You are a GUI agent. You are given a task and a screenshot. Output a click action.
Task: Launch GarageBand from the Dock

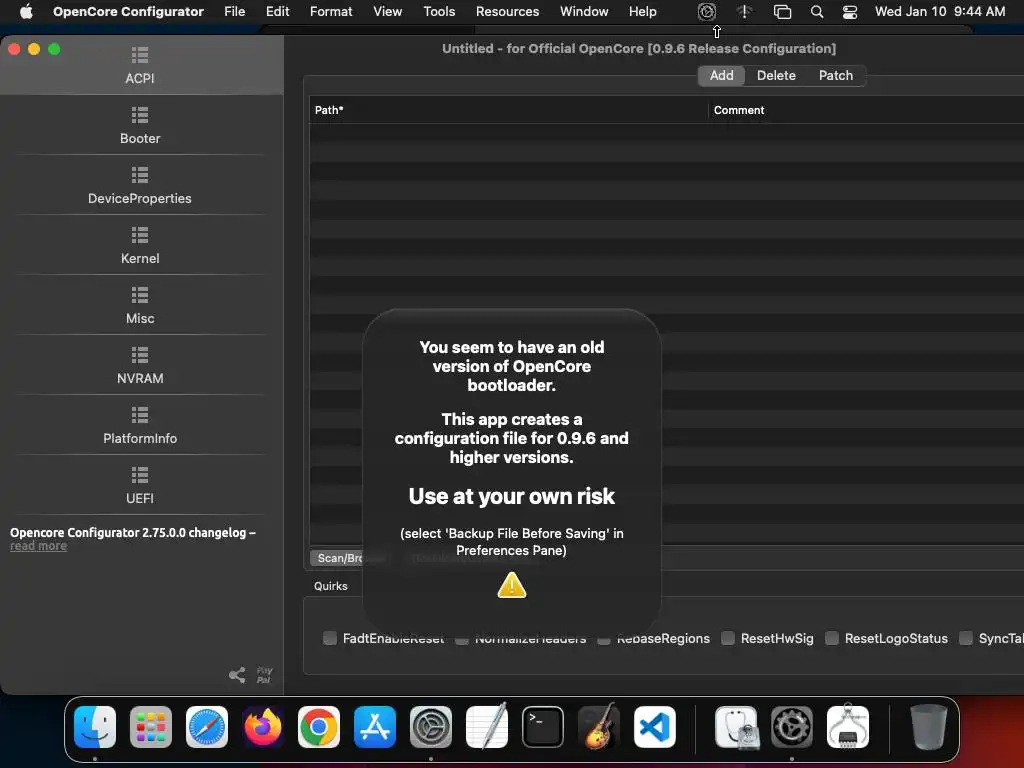599,726
